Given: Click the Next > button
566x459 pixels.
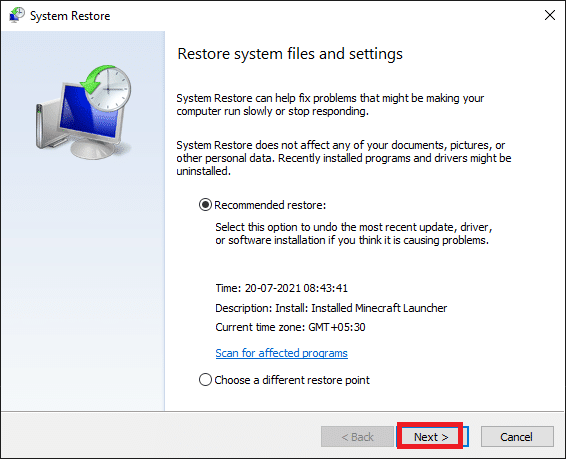Looking at the screenshot, I should coord(431,437).
